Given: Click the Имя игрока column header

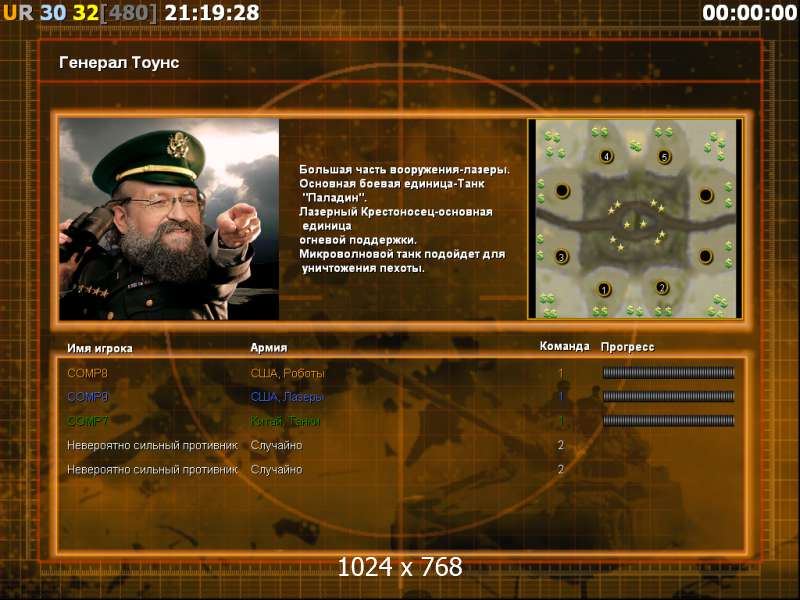Looking at the screenshot, I should pos(99,348).
